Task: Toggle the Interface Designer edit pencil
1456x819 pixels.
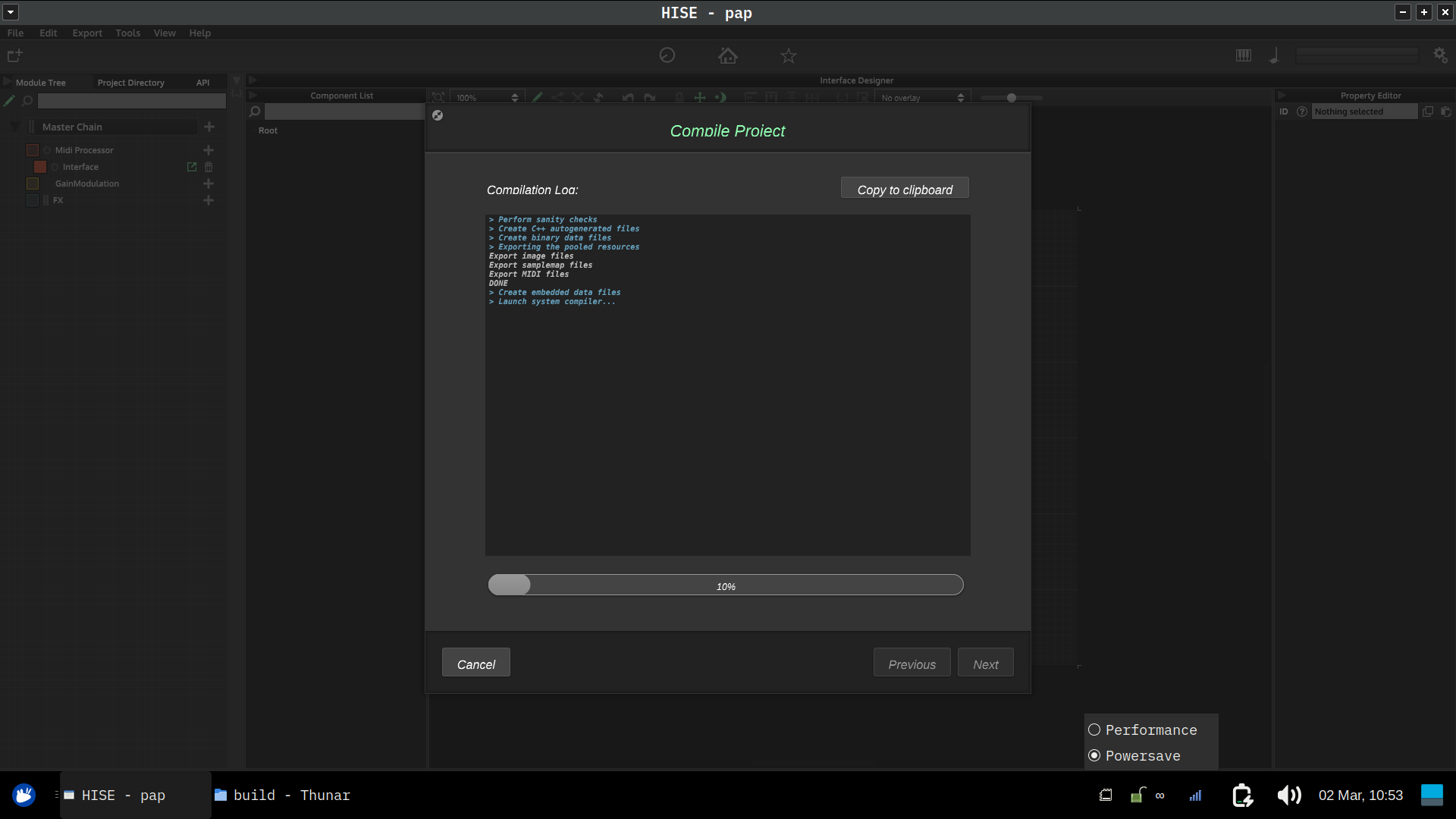Action: pyautogui.click(x=538, y=98)
